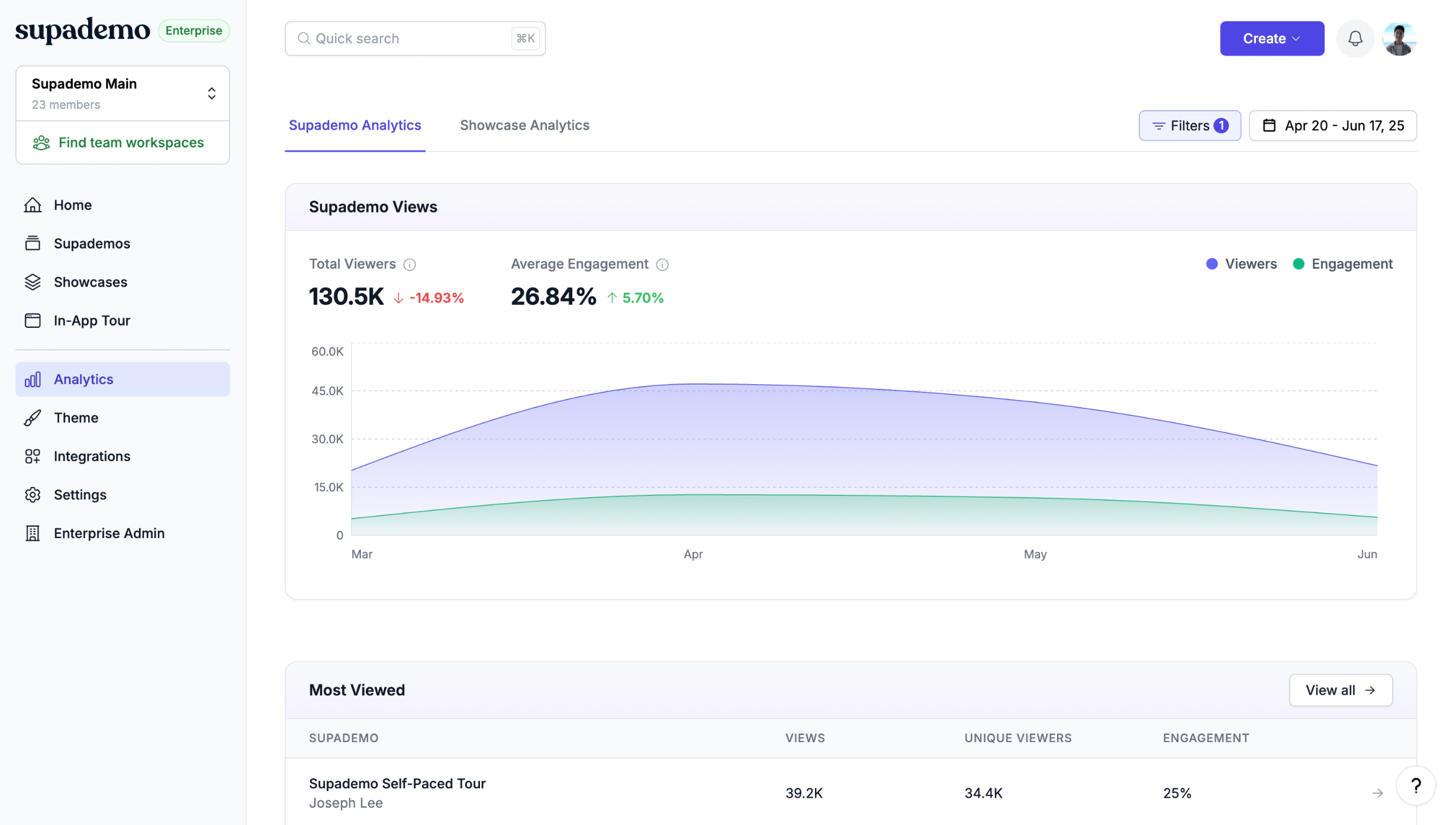1456x825 pixels.
Task: Switch to the Supademo Analytics tab
Action: click(355, 125)
